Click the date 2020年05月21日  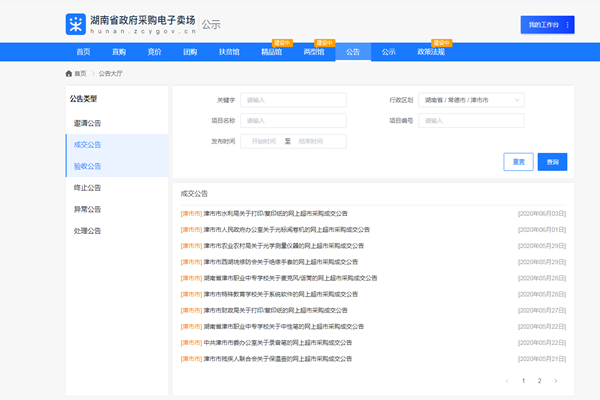click(542, 359)
